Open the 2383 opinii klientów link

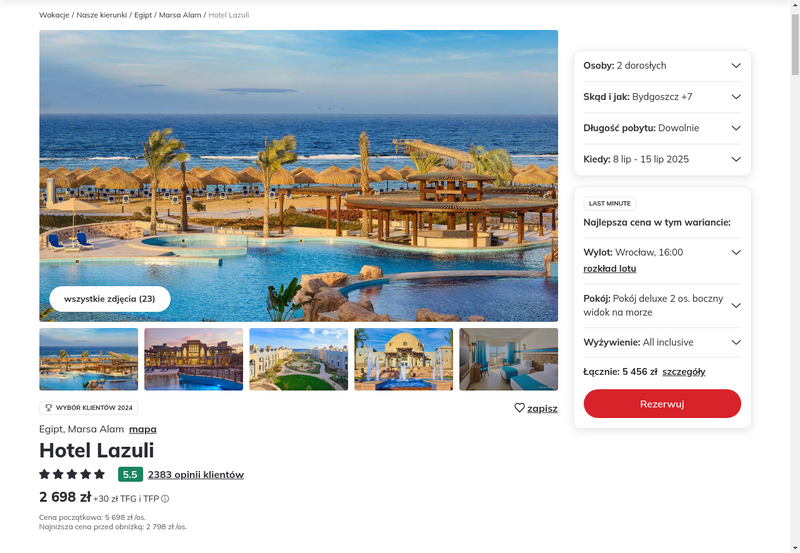[196, 474]
